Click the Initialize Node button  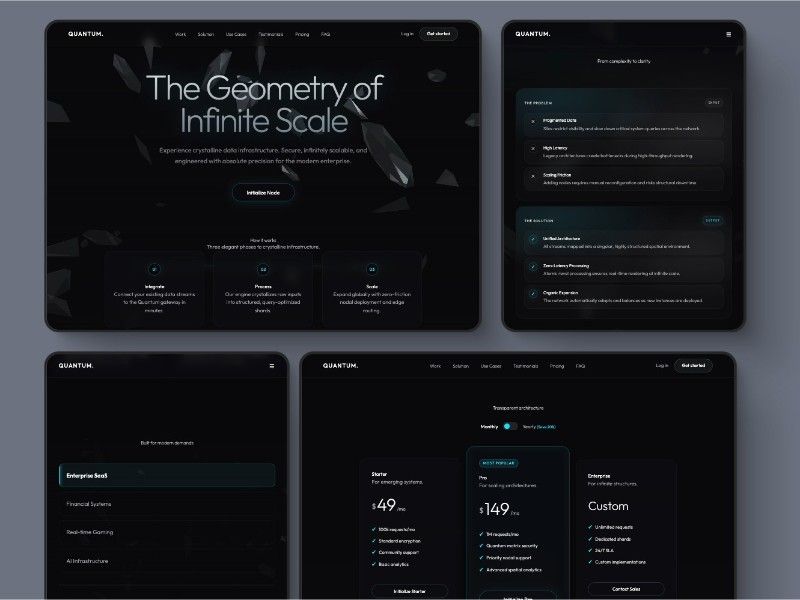pos(263,192)
